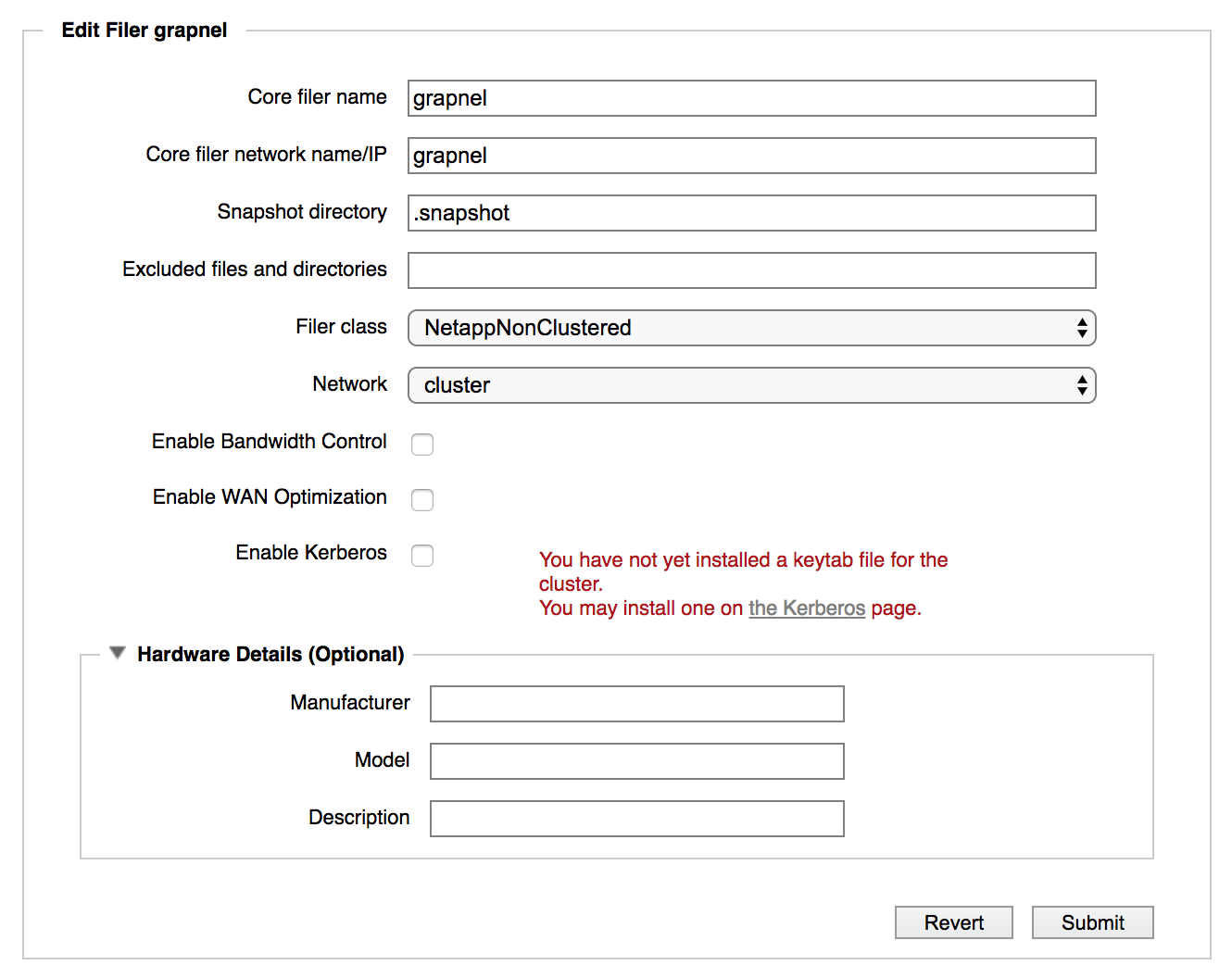Collapse the Hardware Details disclosure triangle
Screen dimensions: 1232x978
point(117,653)
